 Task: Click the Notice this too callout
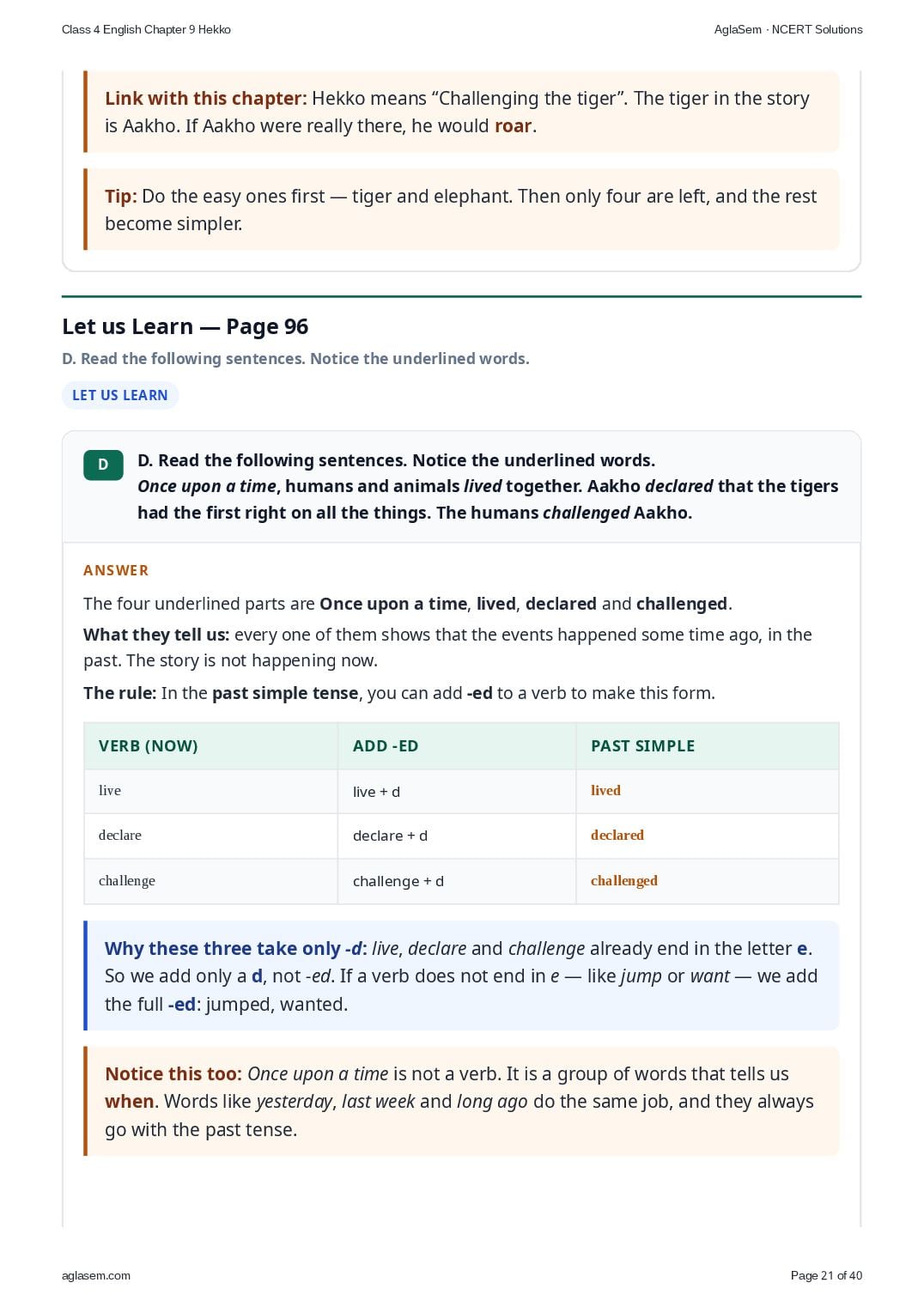click(461, 1101)
